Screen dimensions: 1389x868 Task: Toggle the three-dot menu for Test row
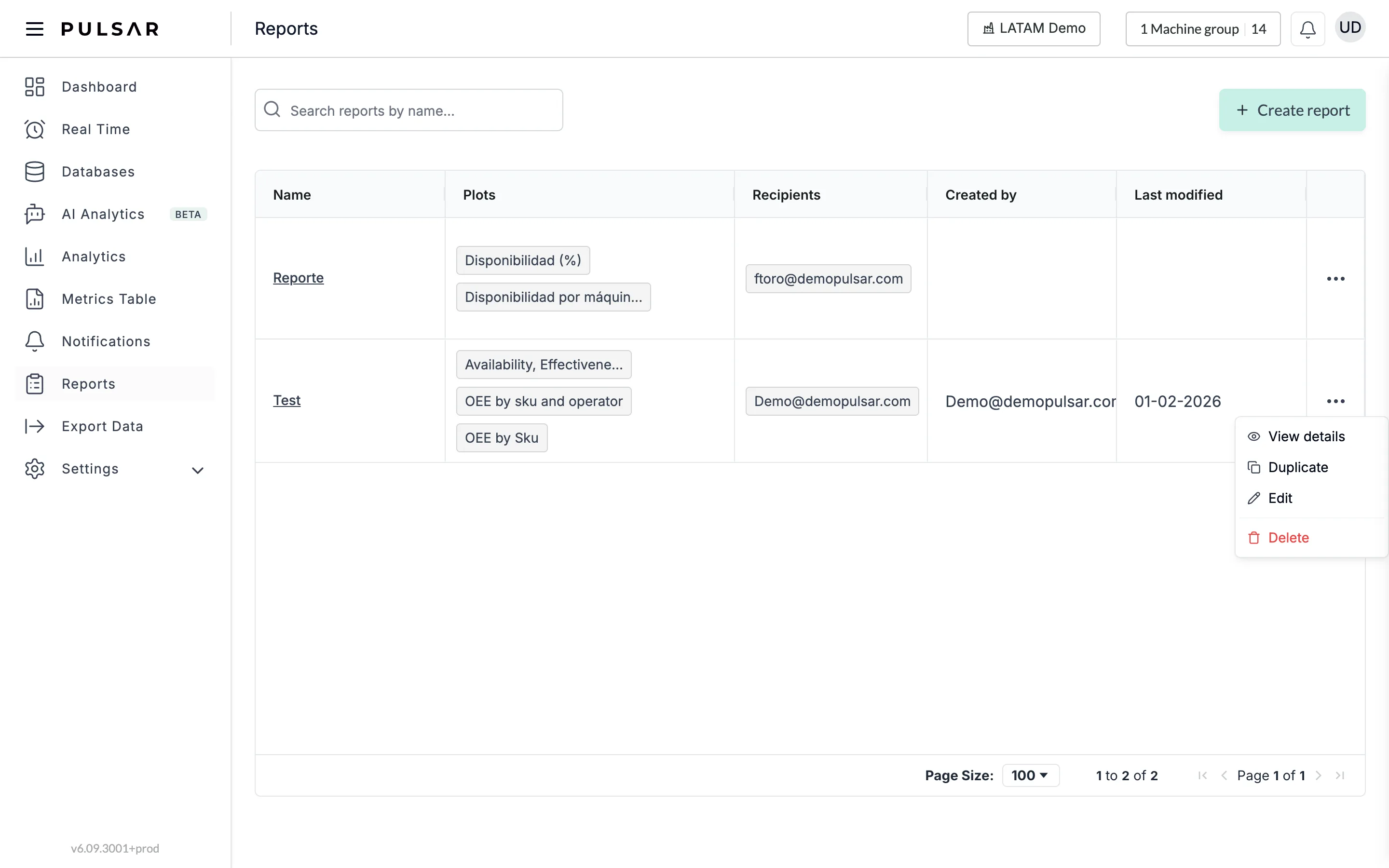click(1335, 401)
